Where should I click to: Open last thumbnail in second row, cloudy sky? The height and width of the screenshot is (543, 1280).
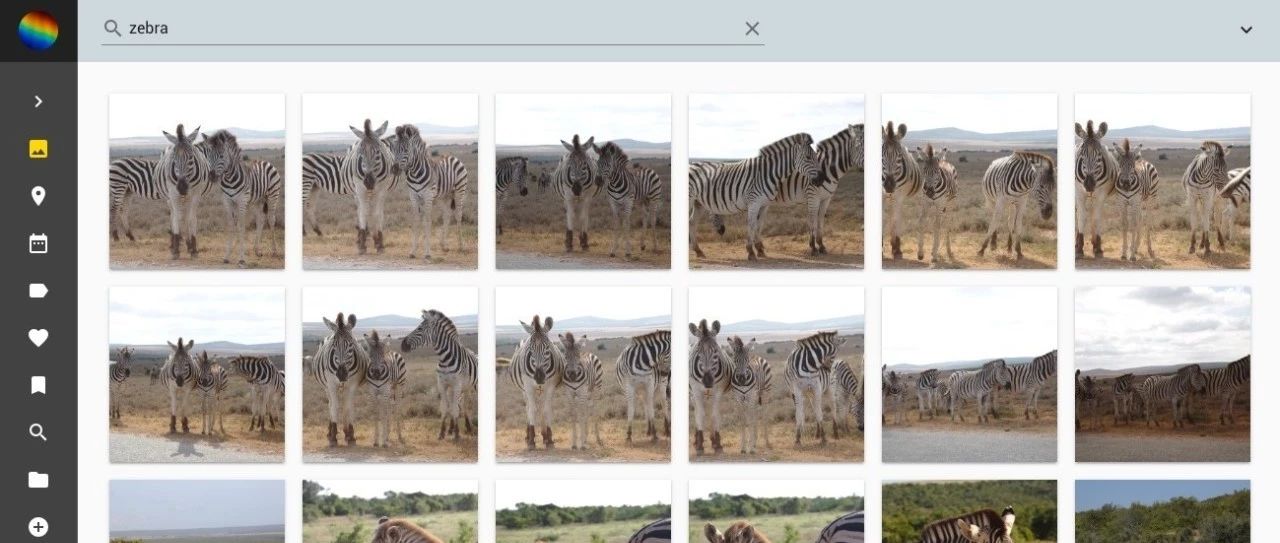point(1162,374)
